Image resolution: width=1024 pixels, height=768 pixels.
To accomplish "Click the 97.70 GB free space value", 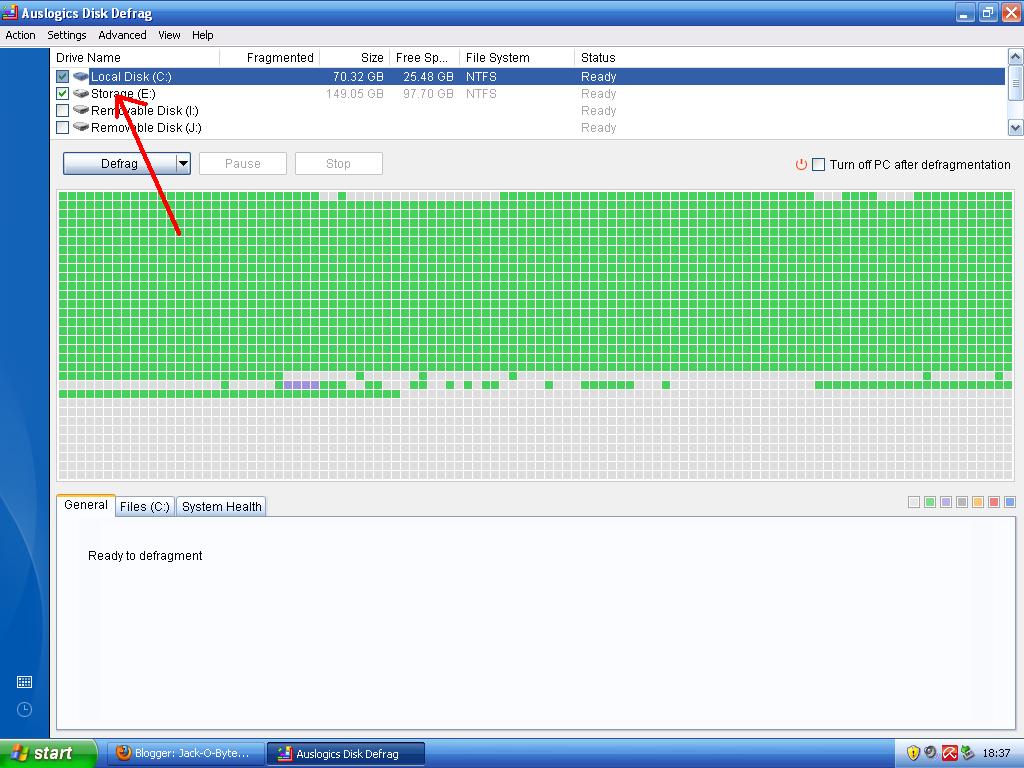I will tap(428, 93).
